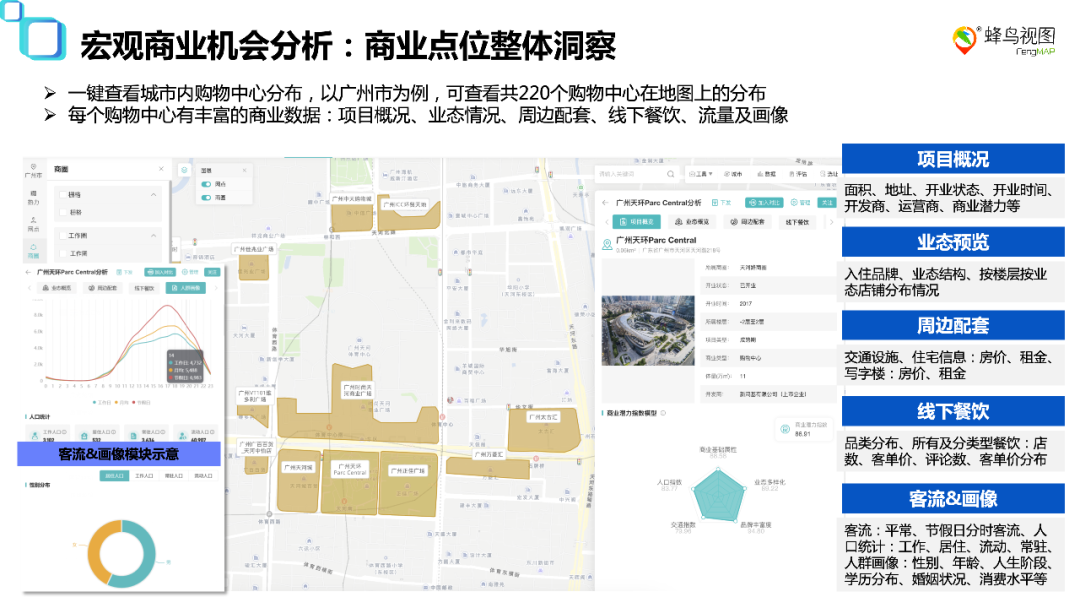Click 加入对比 button in right panel
Screen dimensions: 1080x608
(x=768, y=202)
